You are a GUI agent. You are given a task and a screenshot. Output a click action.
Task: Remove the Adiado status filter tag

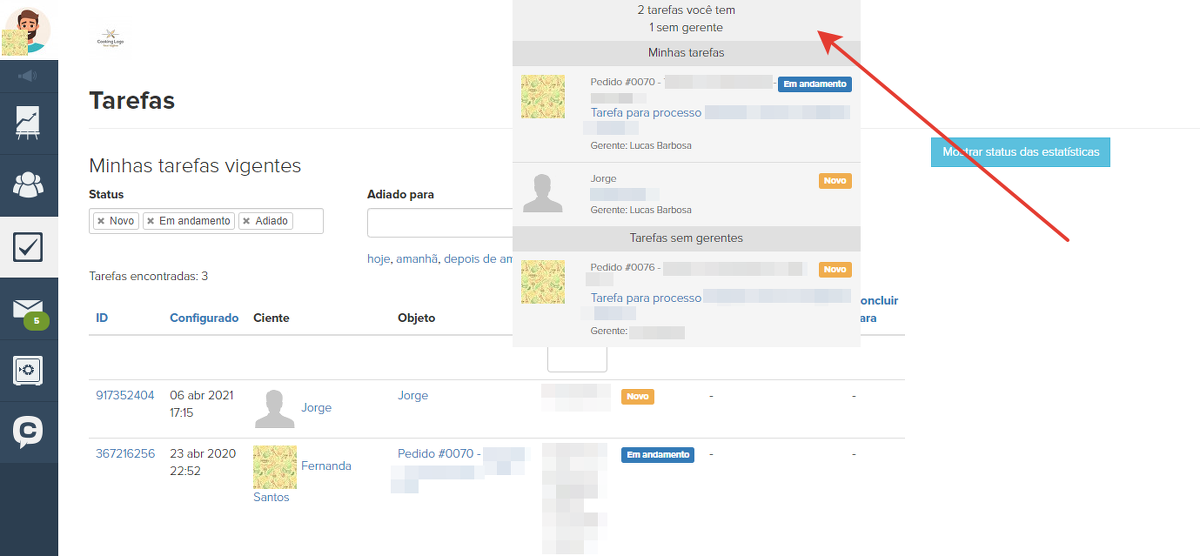pyautogui.click(x=246, y=221)
